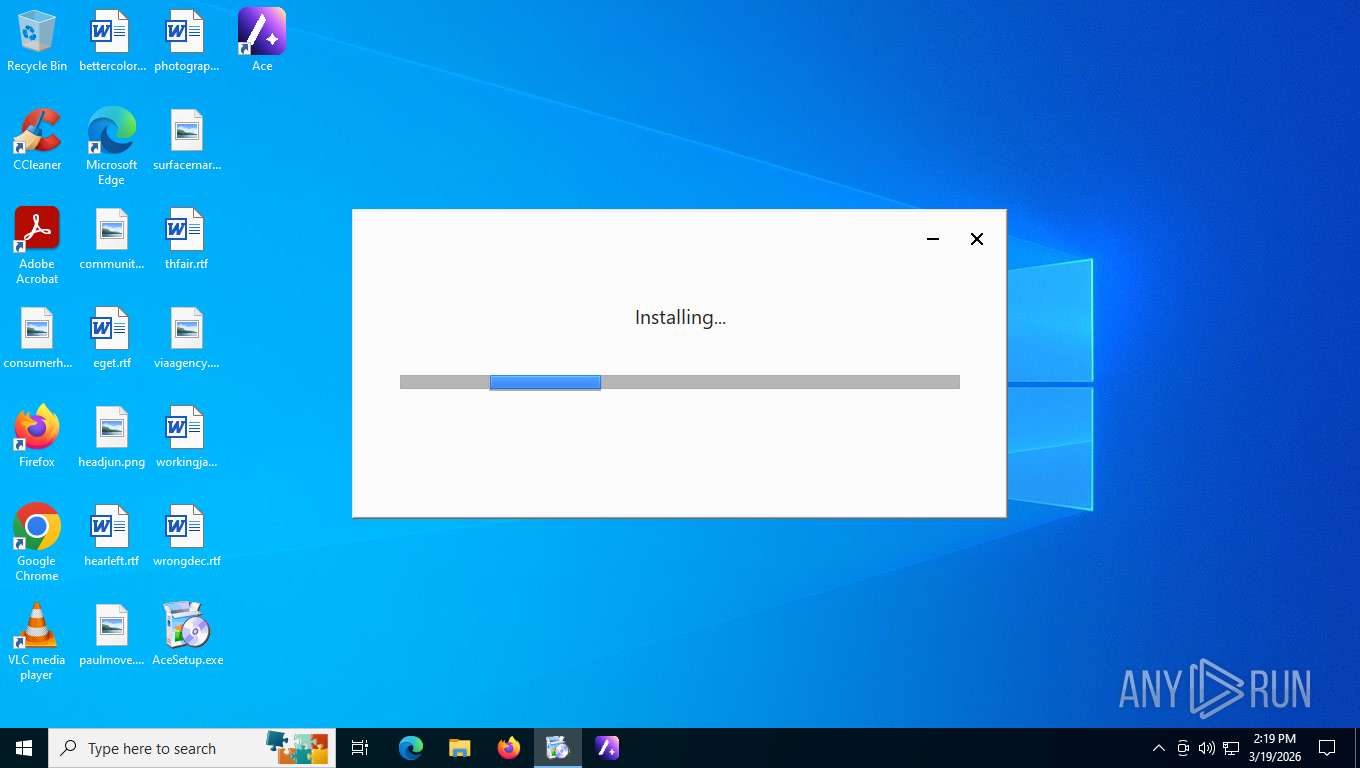Image resolution: width=1360 pixels, height=768 pixels.
Task: Open VLC media player desktop shortcut
Action: click(x=37, y=642)
